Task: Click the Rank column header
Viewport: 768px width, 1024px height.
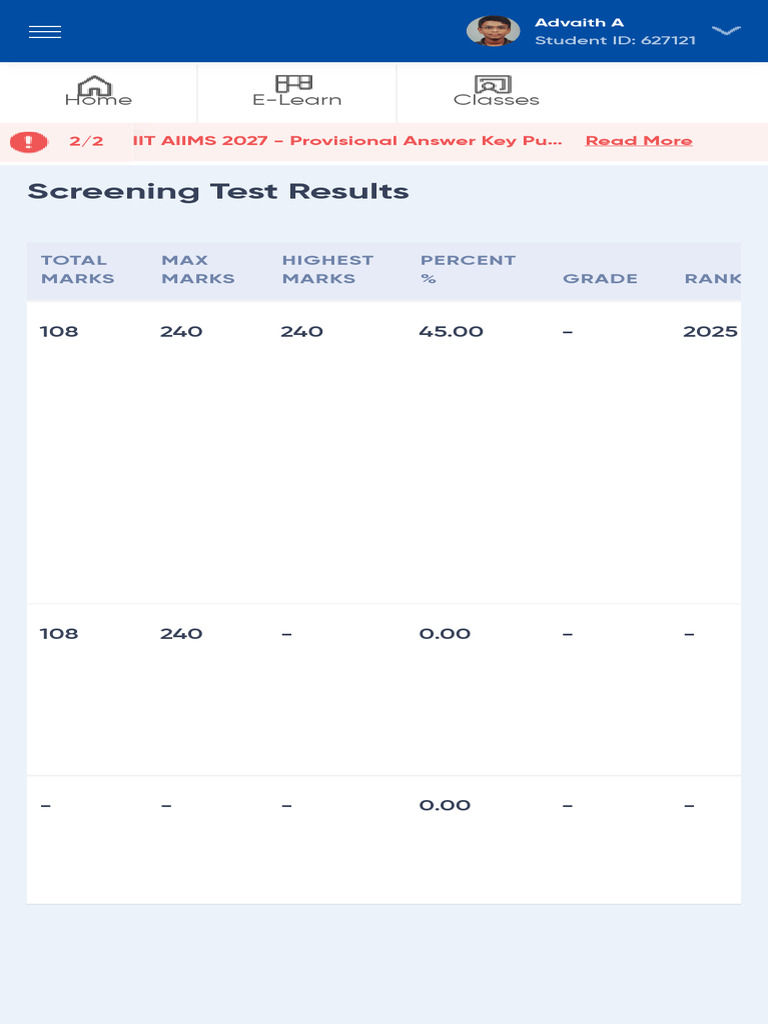Action: pyautogui.click(x=711, y=278)
